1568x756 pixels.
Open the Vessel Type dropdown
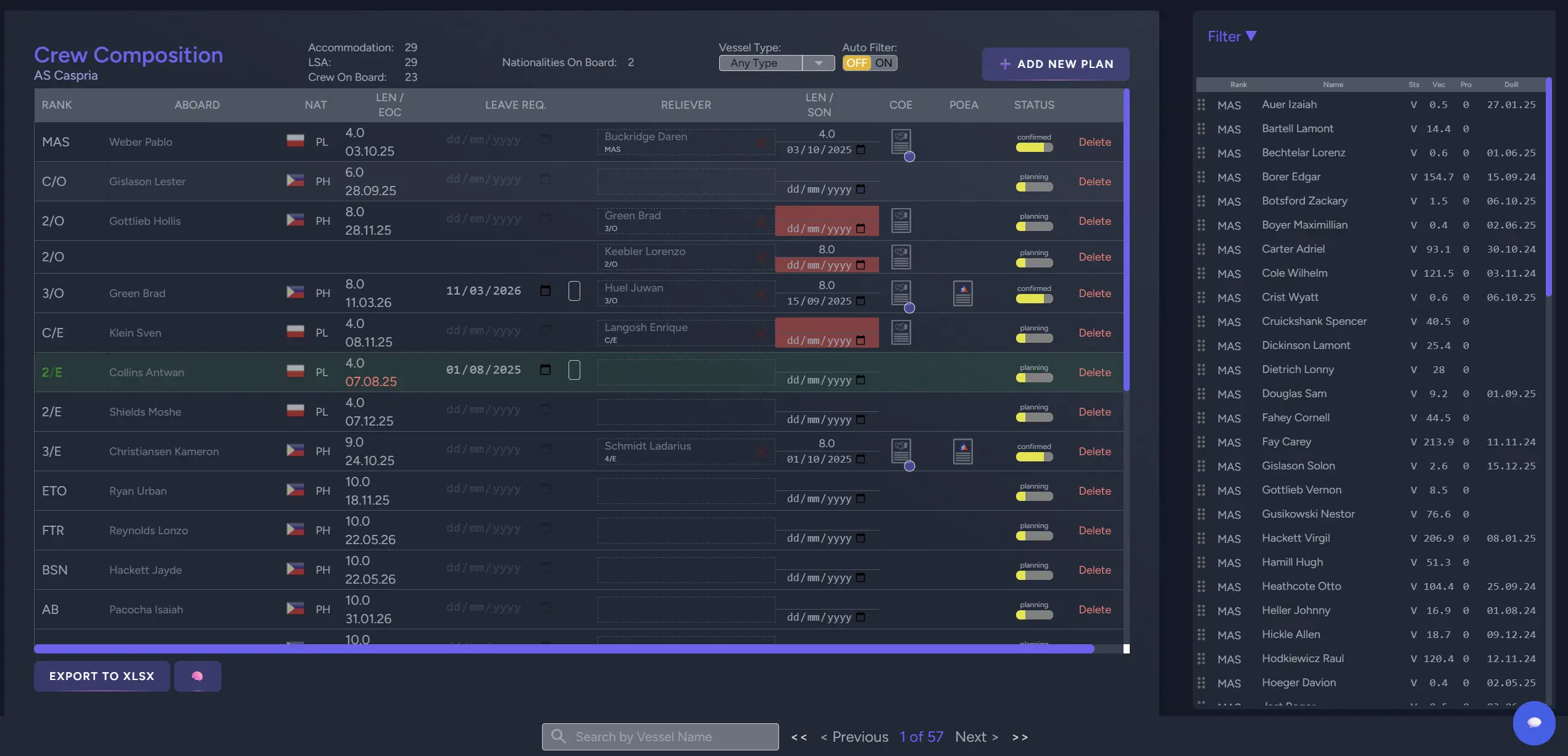coord(777,63)
